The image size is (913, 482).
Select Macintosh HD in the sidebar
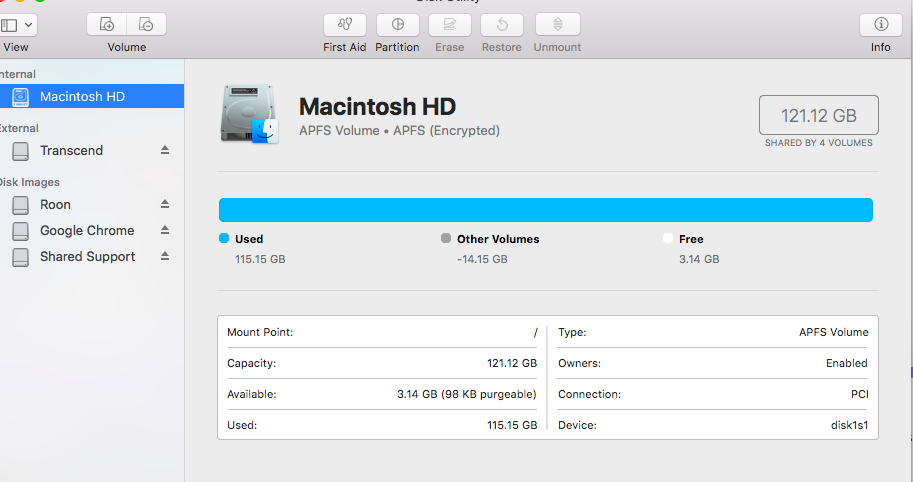tap(92, 96)
